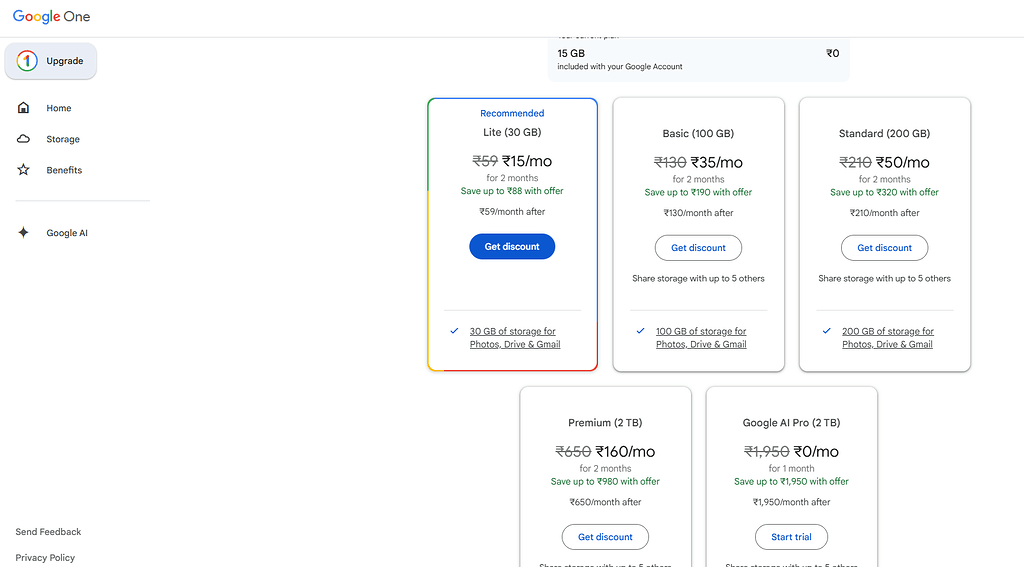Click the Recommended label on the Lite plan
Screen dimensions: 1024x567
pos(512,113)
